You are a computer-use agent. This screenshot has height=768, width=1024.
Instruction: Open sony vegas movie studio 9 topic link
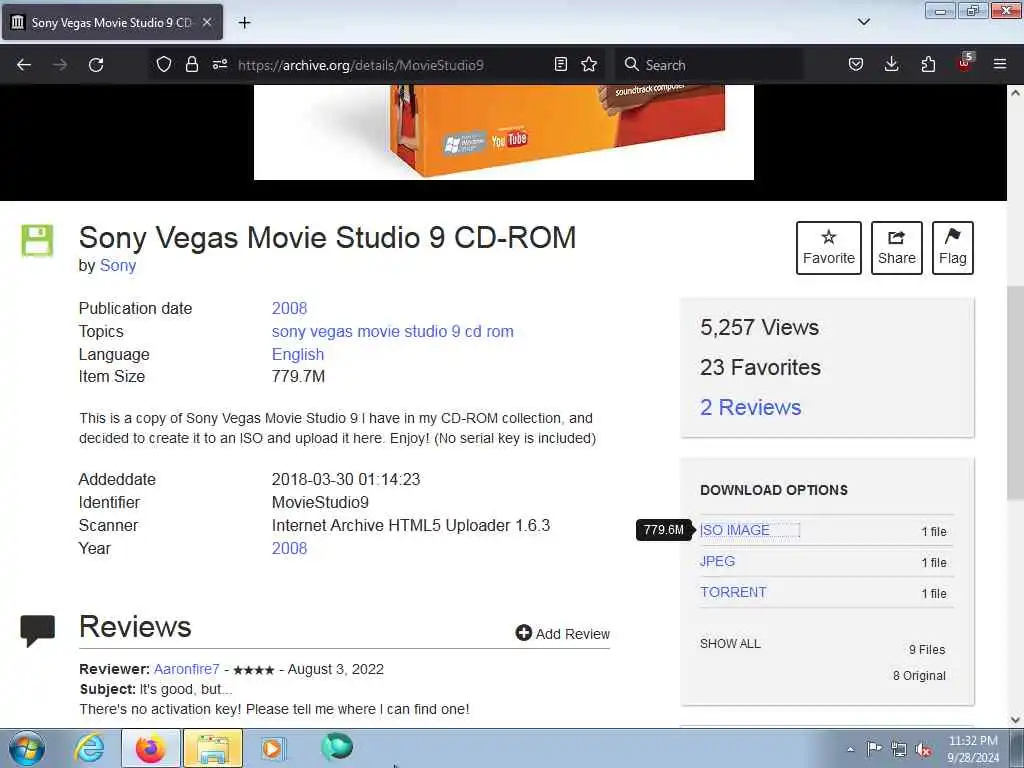[392, 331]
